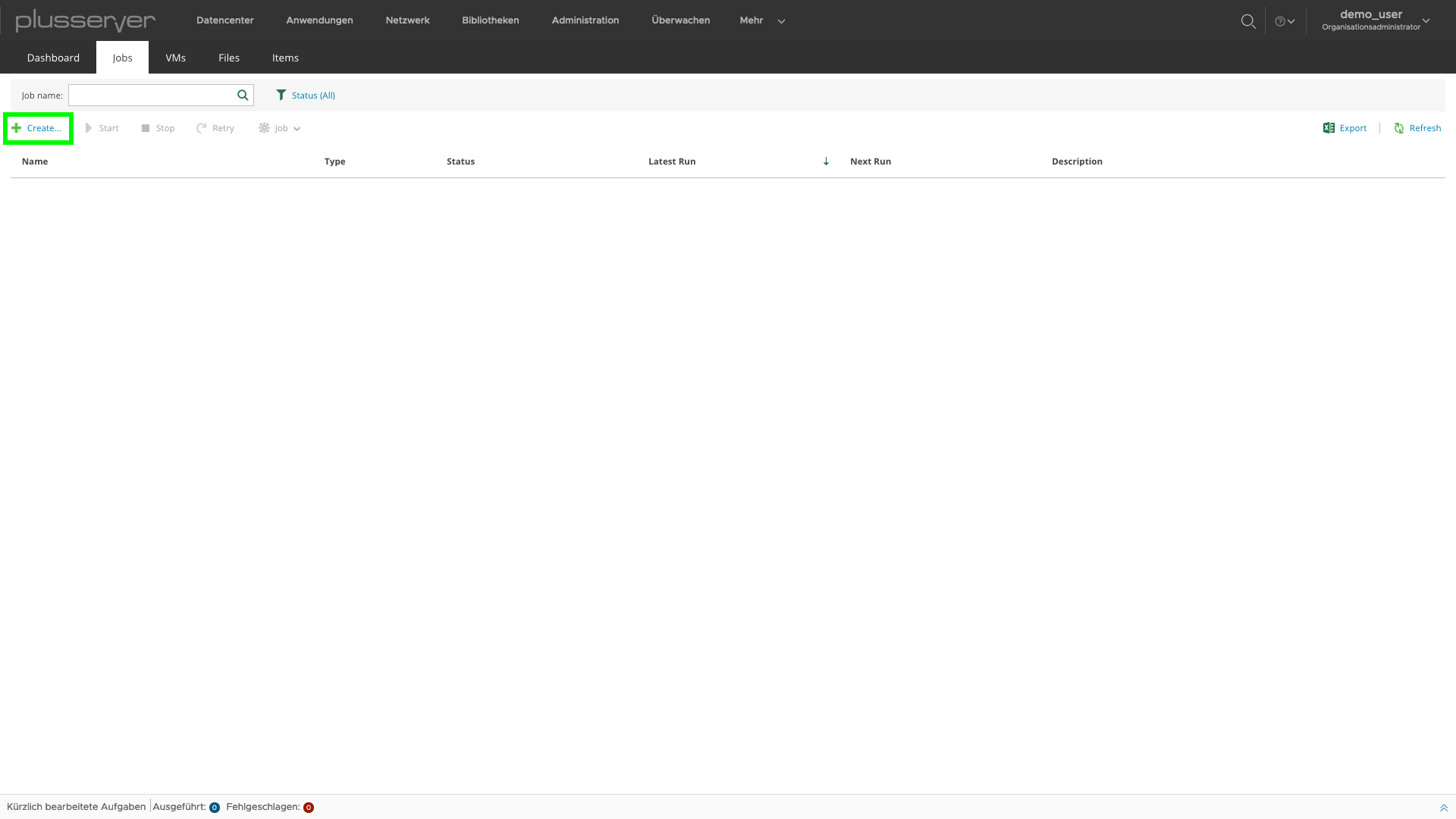Click the Jobs menu tab
The height and width of the screenshot is (819, 1456).
click(122, 57)
